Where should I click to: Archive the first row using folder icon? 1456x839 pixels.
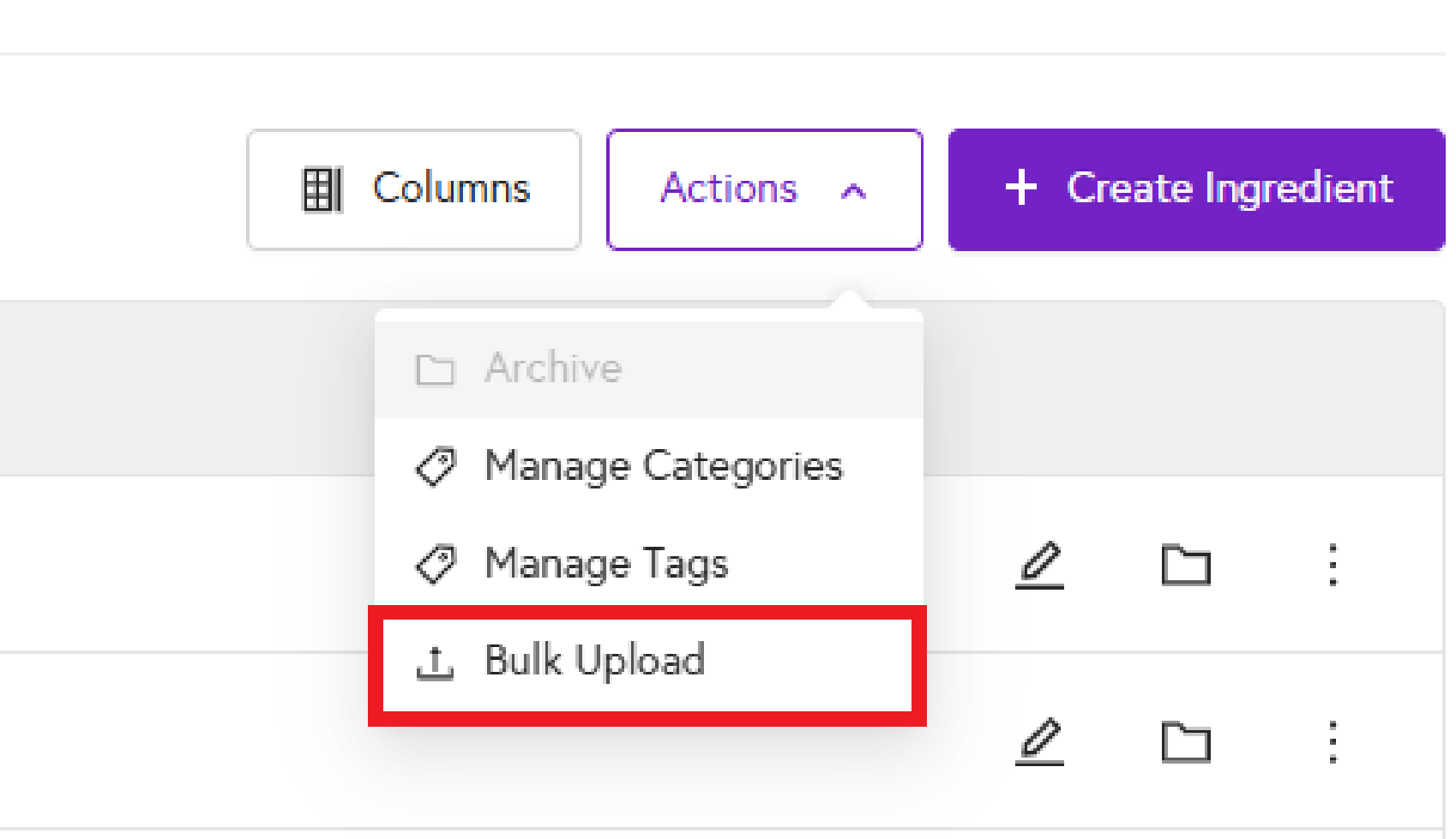(x=1186, y=565)
